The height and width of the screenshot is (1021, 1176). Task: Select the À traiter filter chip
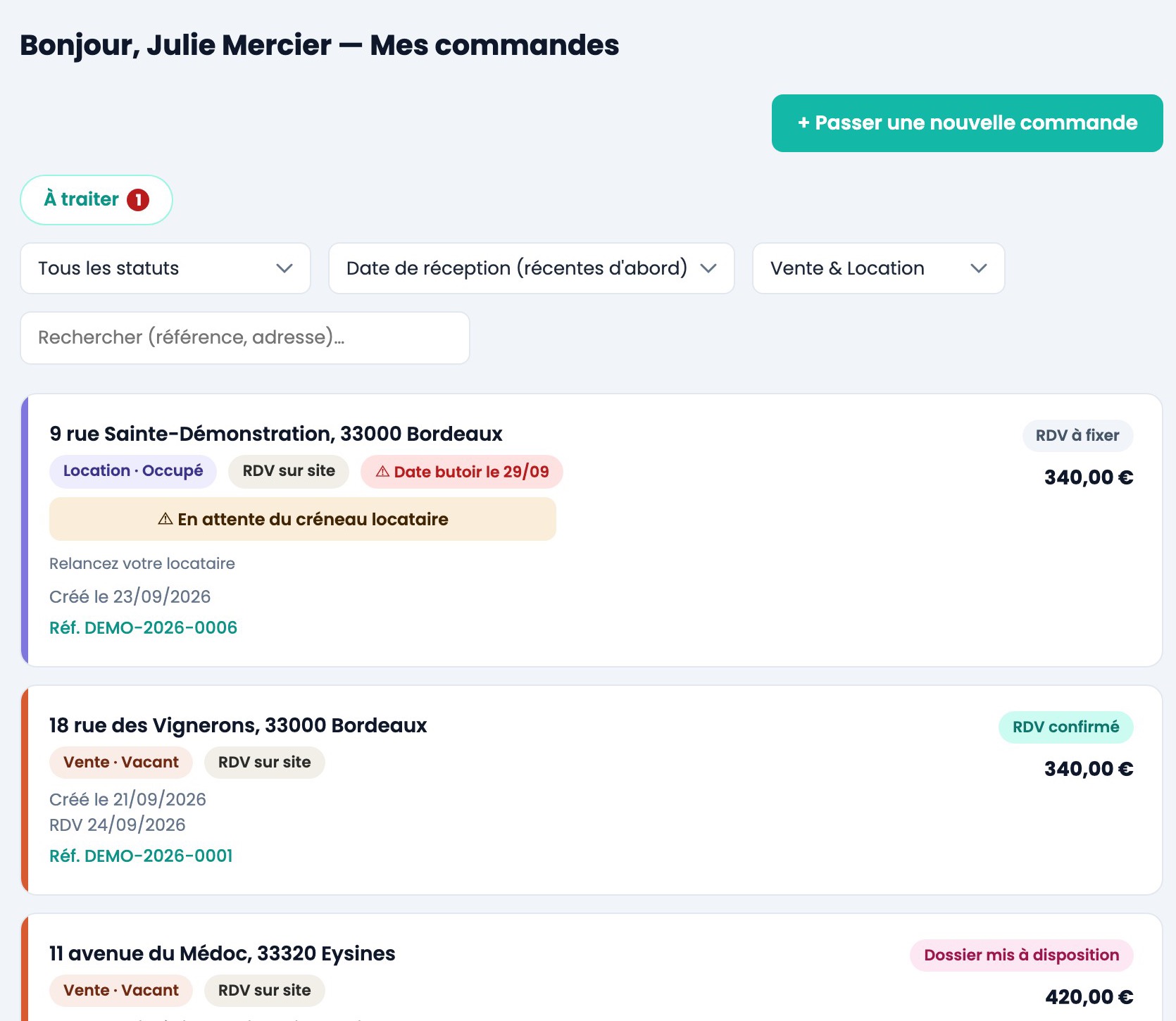pos(96,200)
